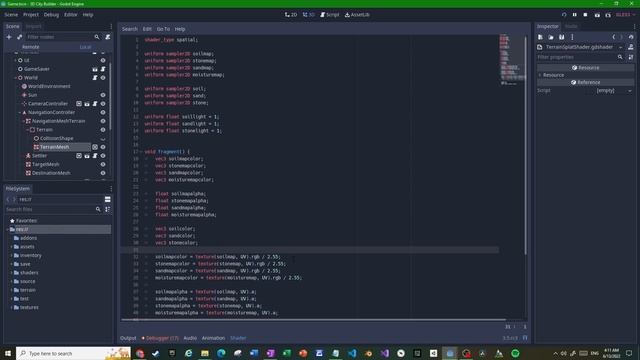Toggle visibility of the UI node
Viewport: 640px width, 360px height.
point(103,60)
